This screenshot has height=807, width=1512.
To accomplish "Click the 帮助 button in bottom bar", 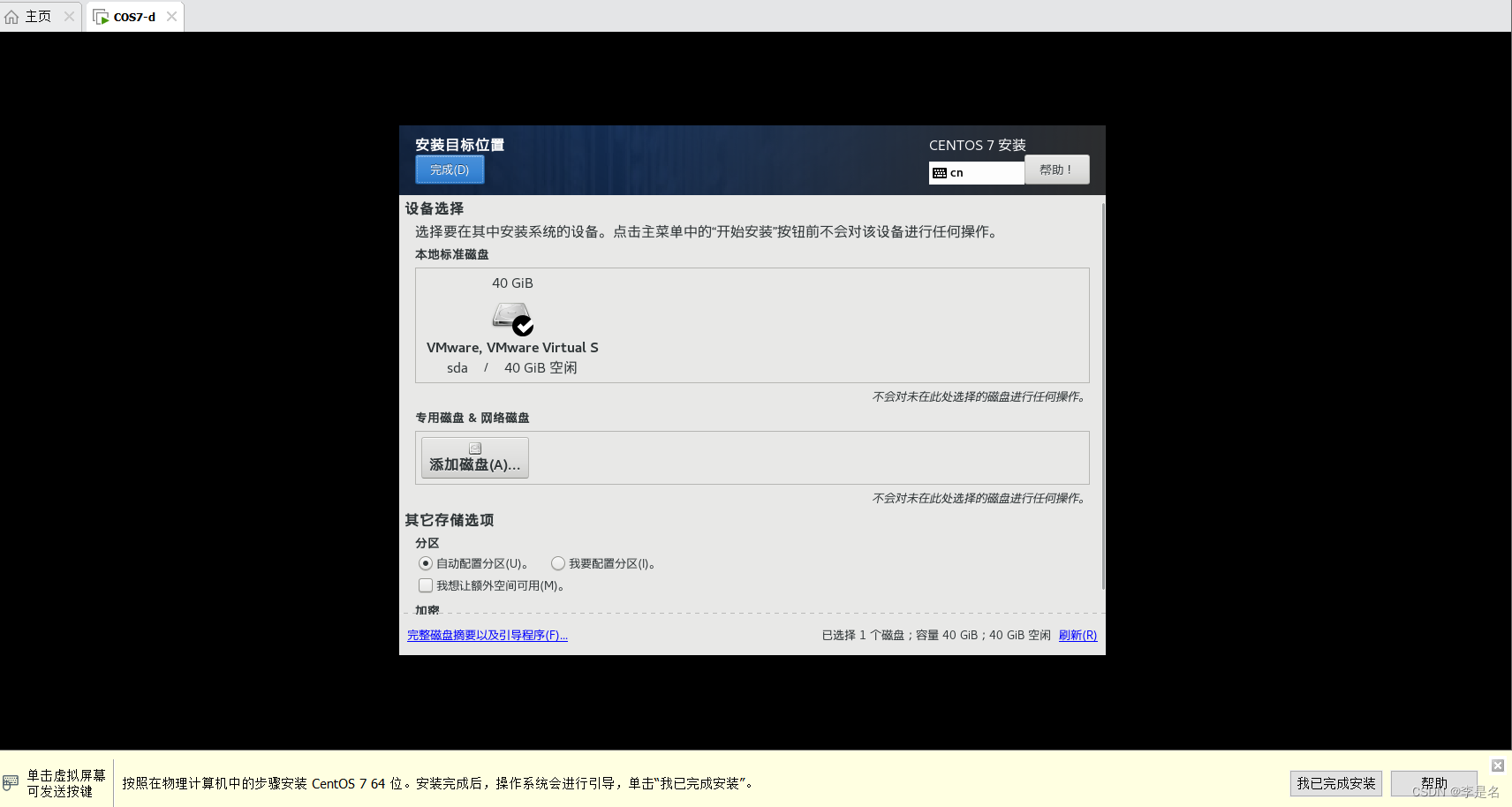I will click(1434, 783).
